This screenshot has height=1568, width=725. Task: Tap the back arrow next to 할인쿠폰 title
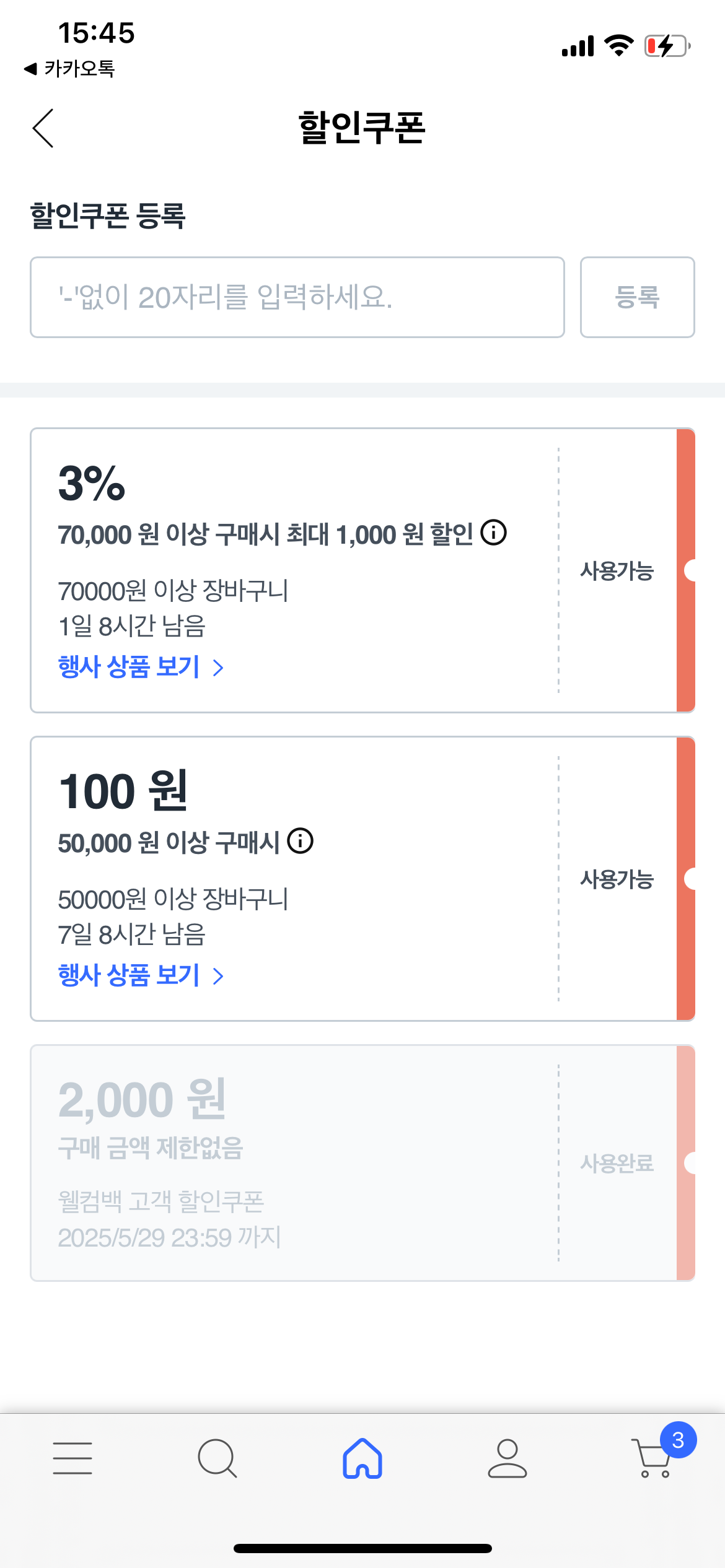pos(43,128)
